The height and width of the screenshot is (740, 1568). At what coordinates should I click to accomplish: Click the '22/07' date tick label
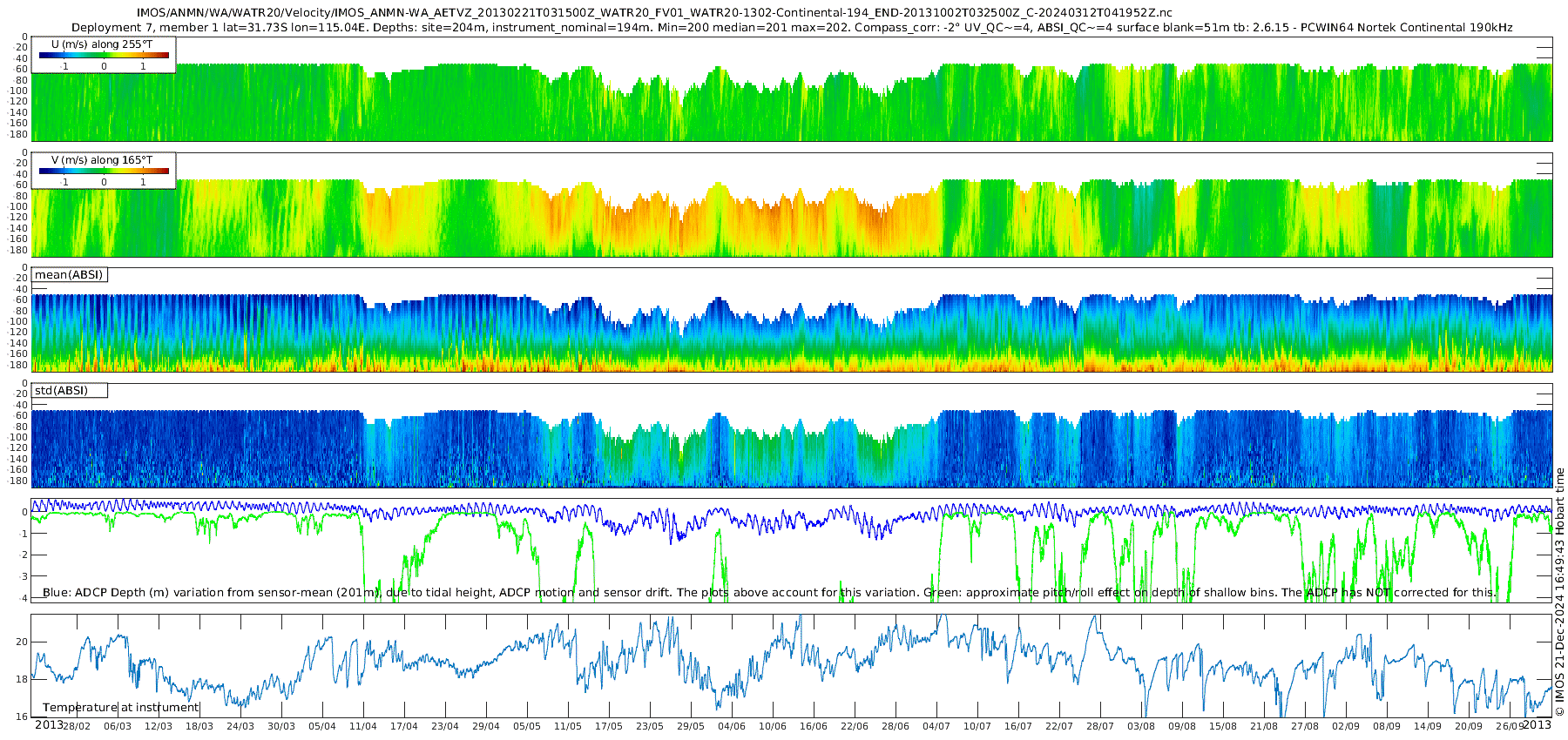1059,726
